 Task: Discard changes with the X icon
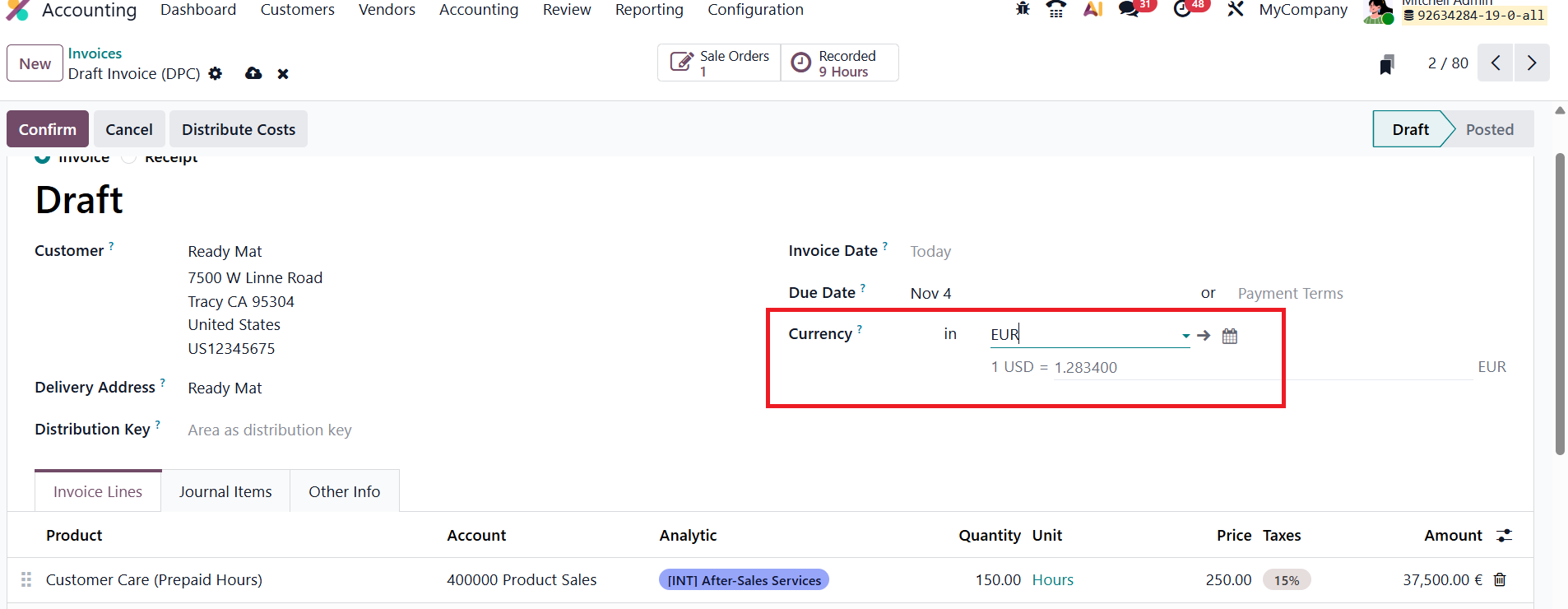coord(283,74)
